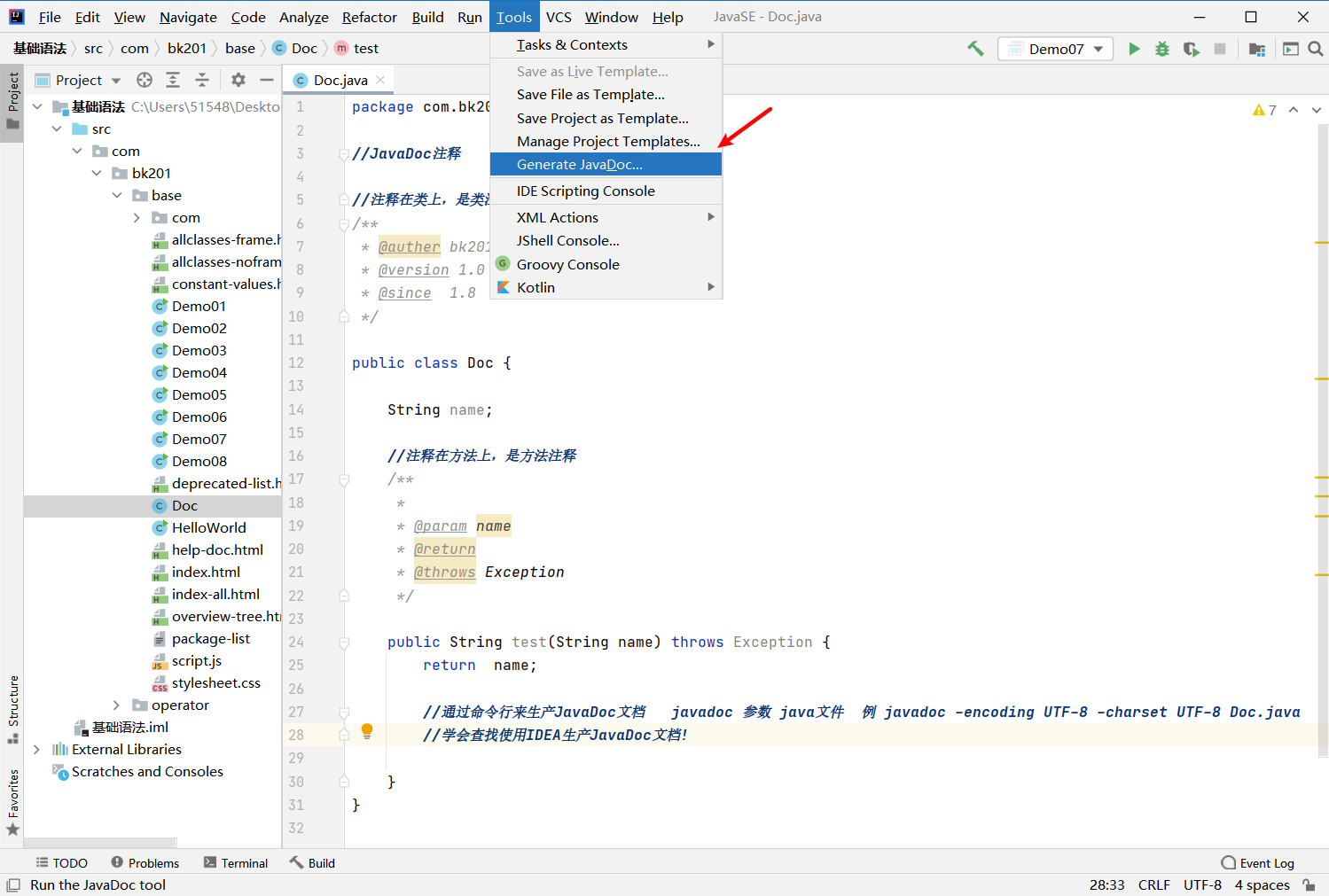Click the tool windows quick-access icon
Image resolution: width=1329 pixels, height=896 pixels.
pyautogui.click(x=13, y=884)
